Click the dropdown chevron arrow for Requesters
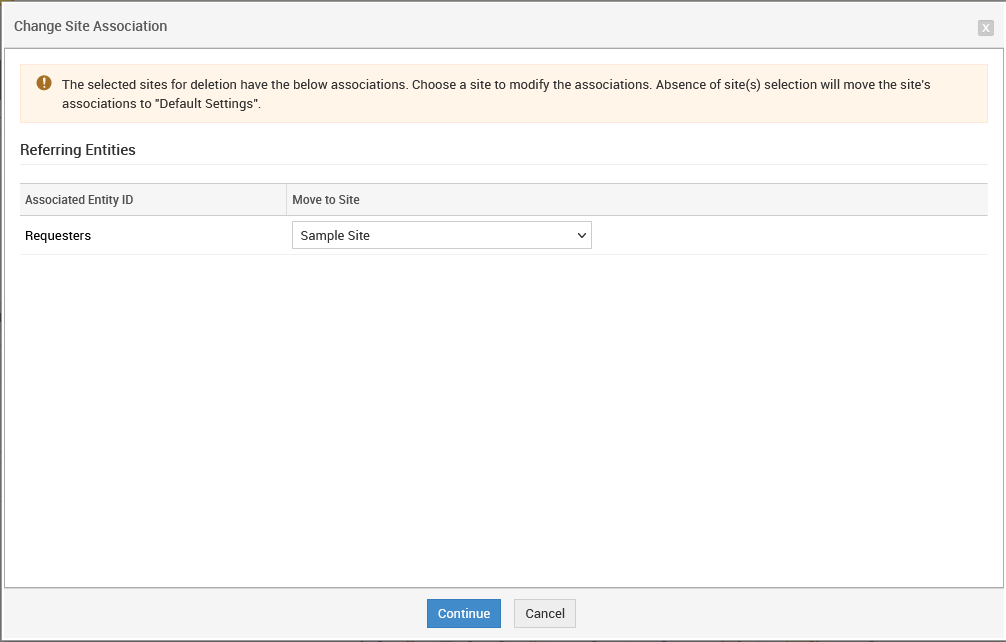 tap(582, 236)
